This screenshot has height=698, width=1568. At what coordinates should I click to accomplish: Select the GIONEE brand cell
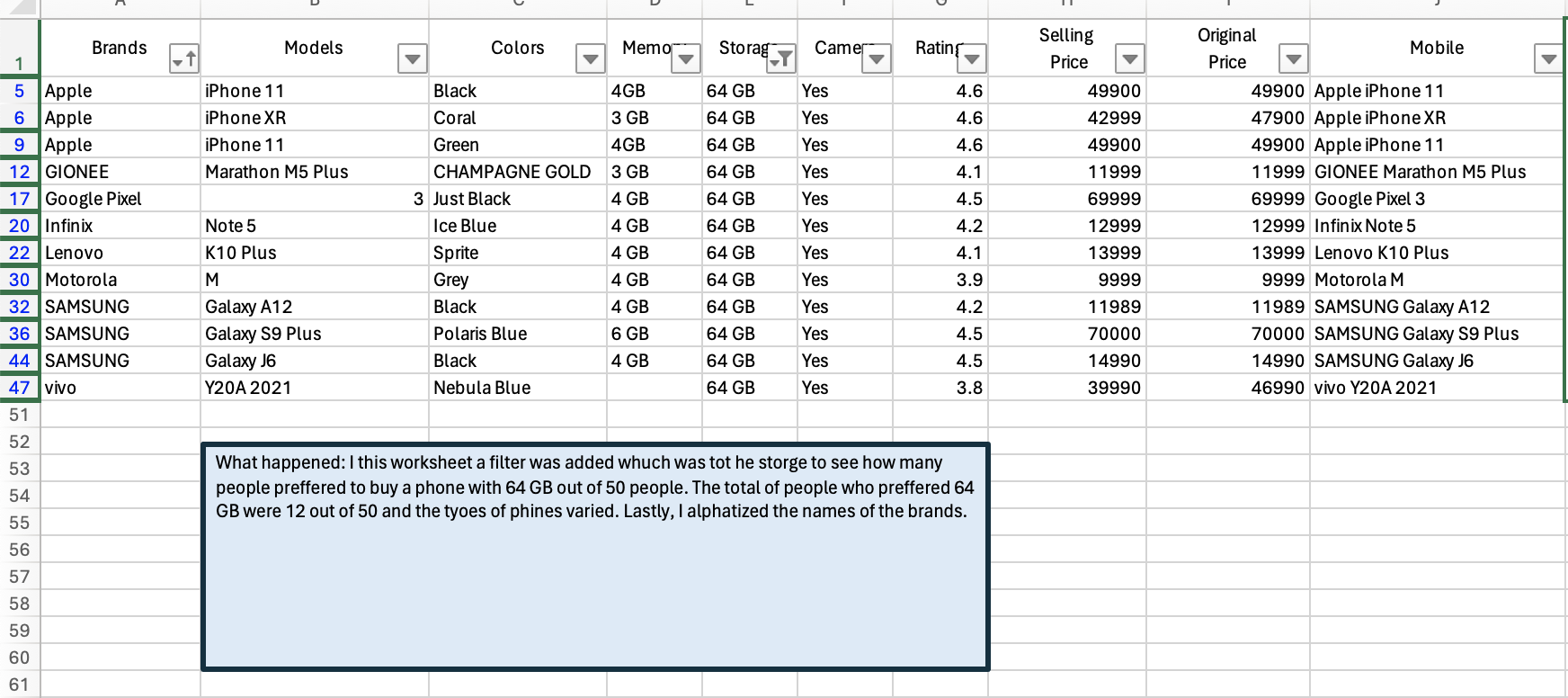pyautogui.click(x=120, y=172)
